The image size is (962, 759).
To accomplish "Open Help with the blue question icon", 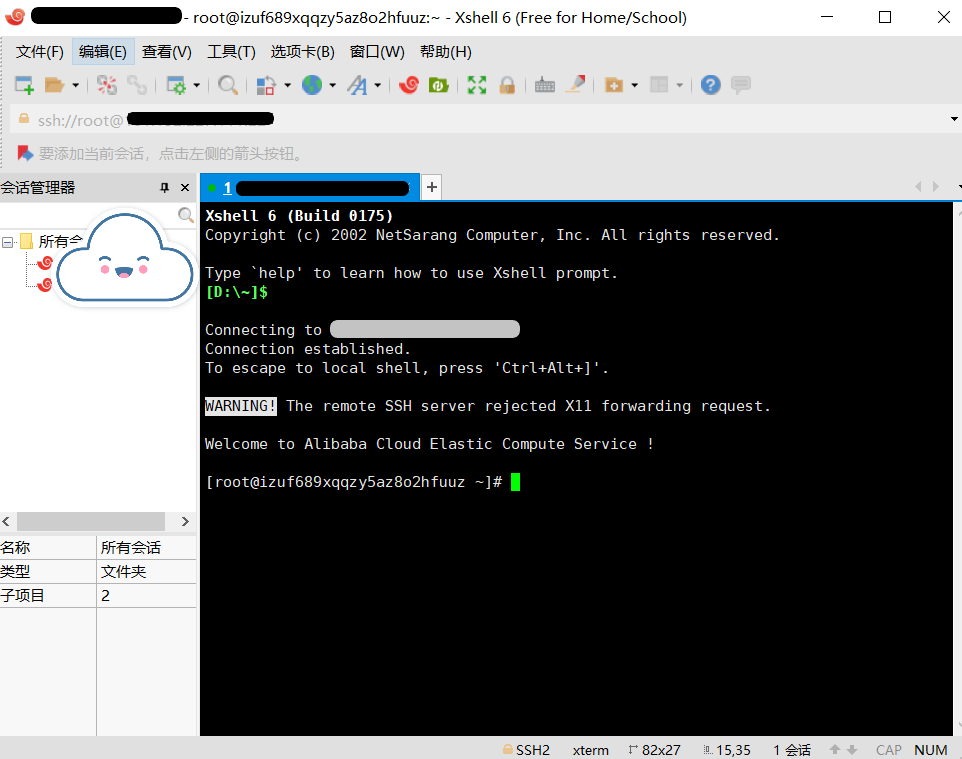I will click(710, 85).
